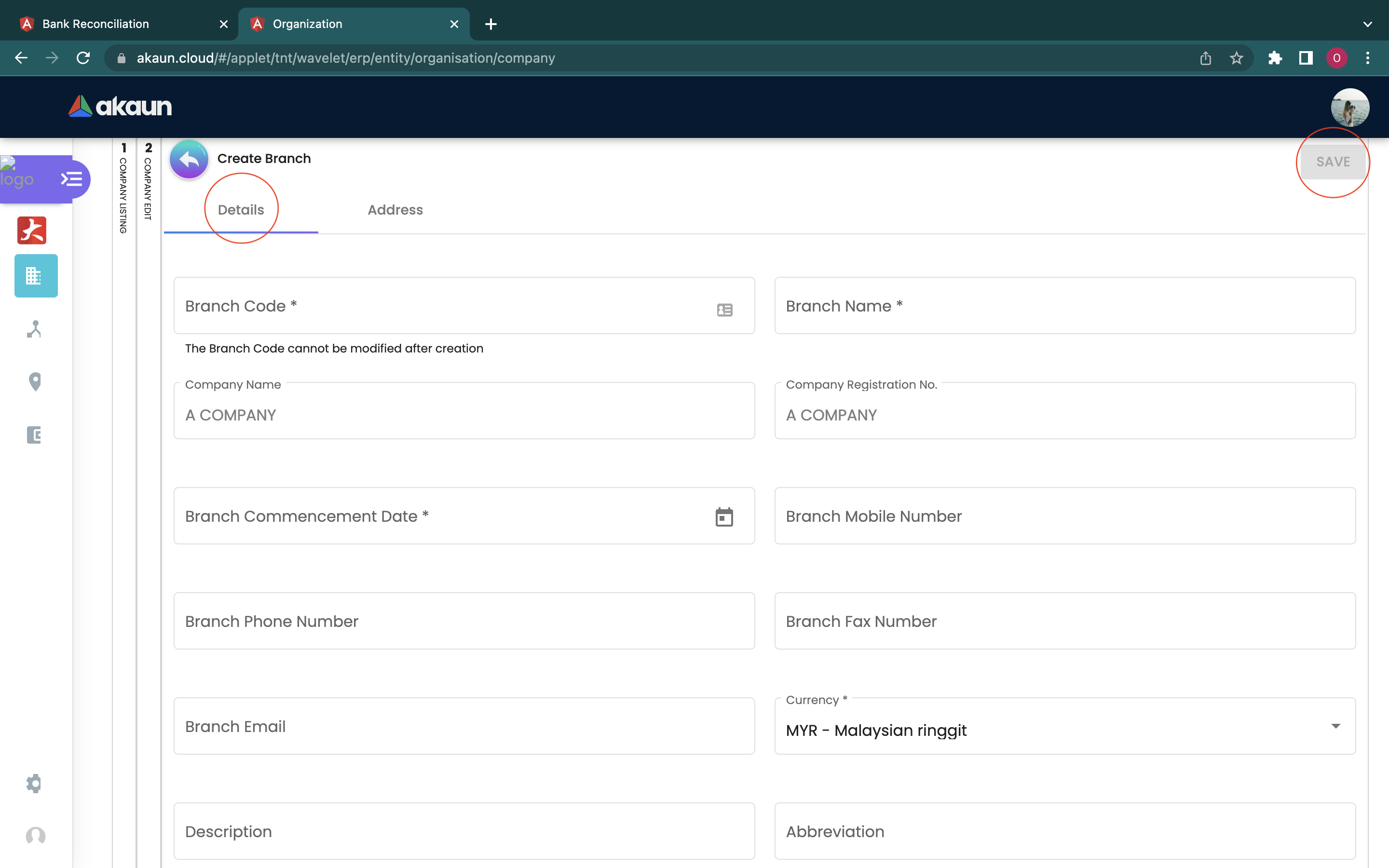
Task: Click the user avatar photo in header
Action: click(1350, 108)
